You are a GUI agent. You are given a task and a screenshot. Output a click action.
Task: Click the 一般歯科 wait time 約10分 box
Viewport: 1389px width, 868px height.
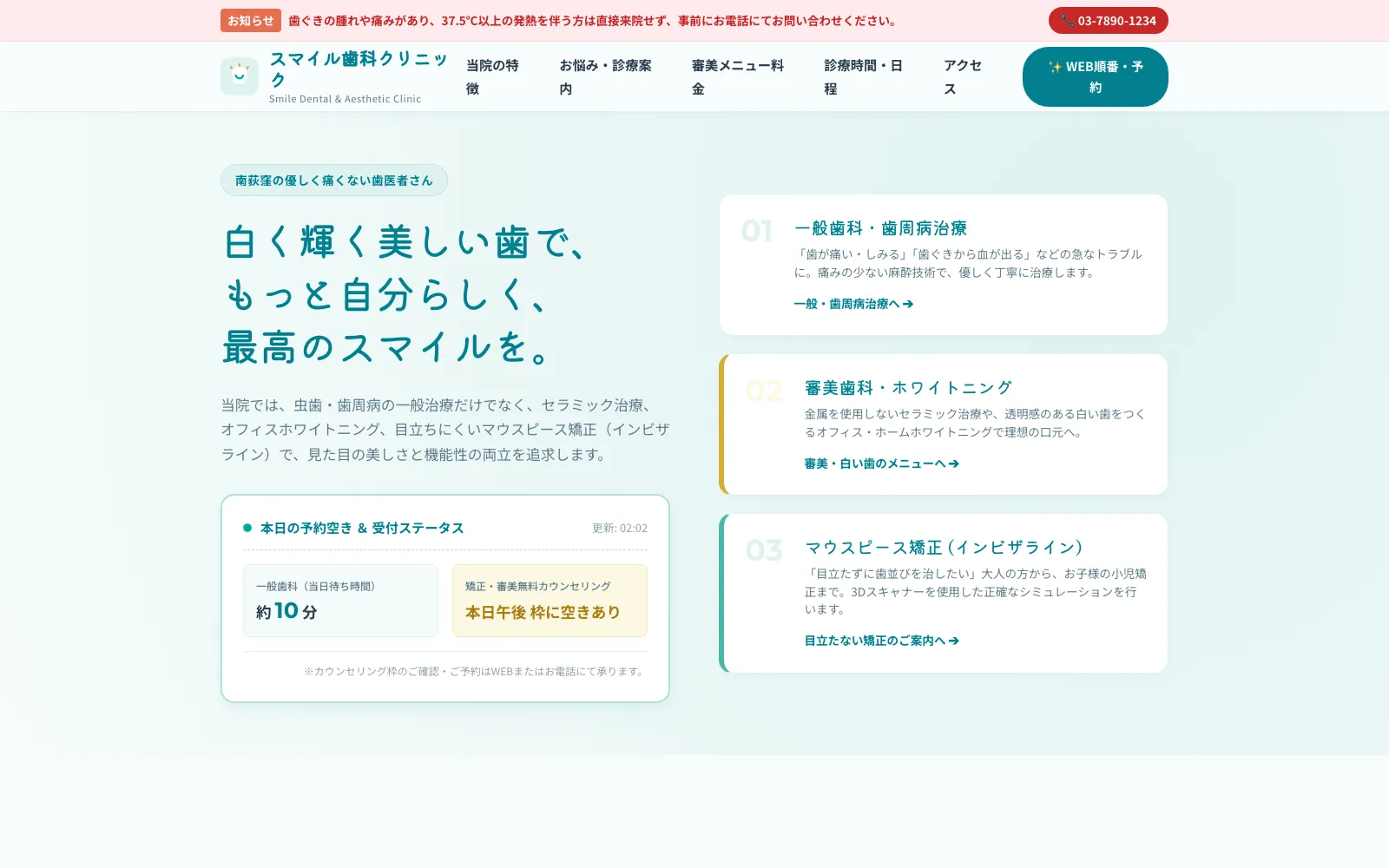coord(340,601)
